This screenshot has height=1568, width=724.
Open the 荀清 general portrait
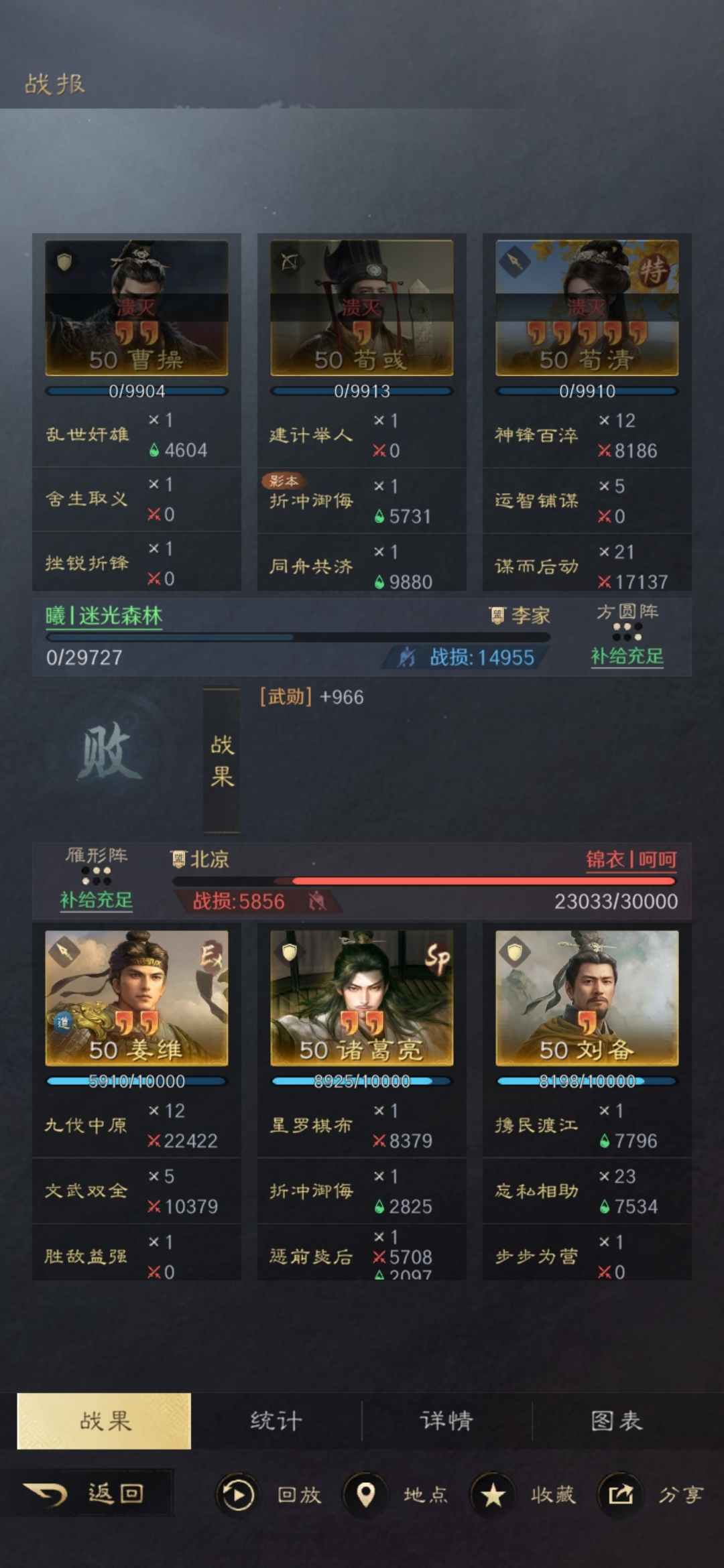[x=587, y=308]
